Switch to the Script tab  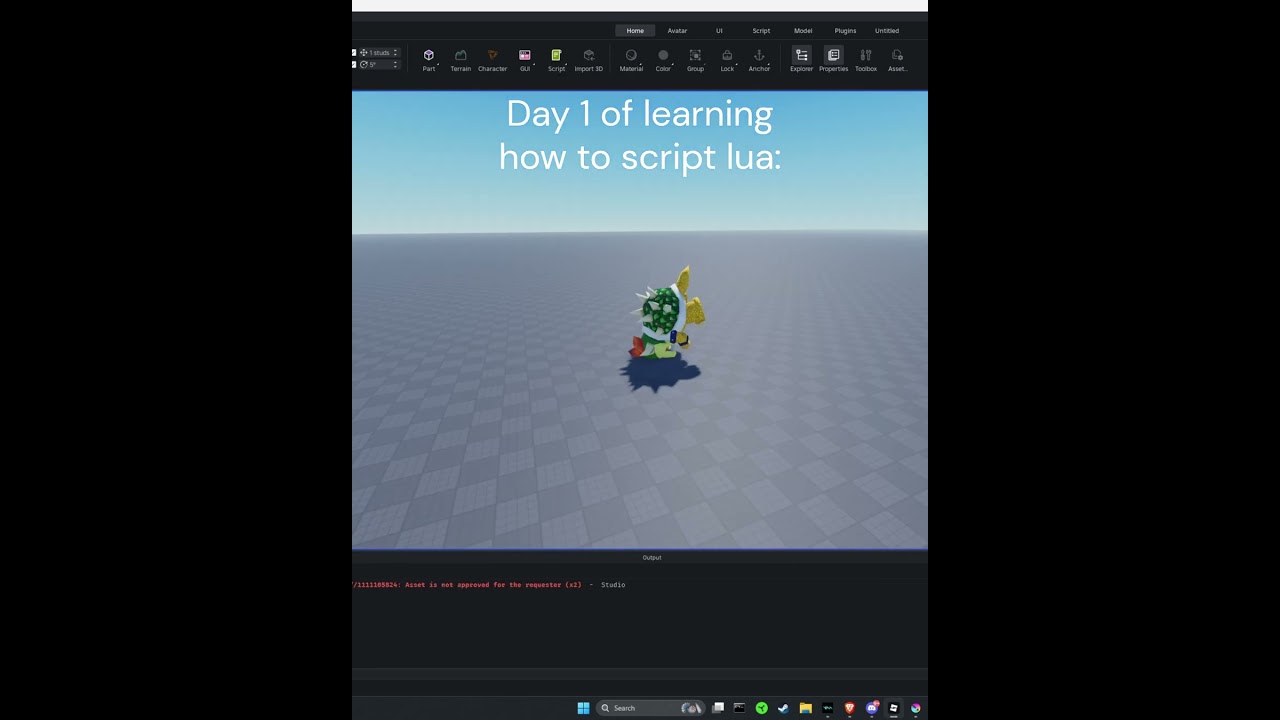(x=761, y=31)
